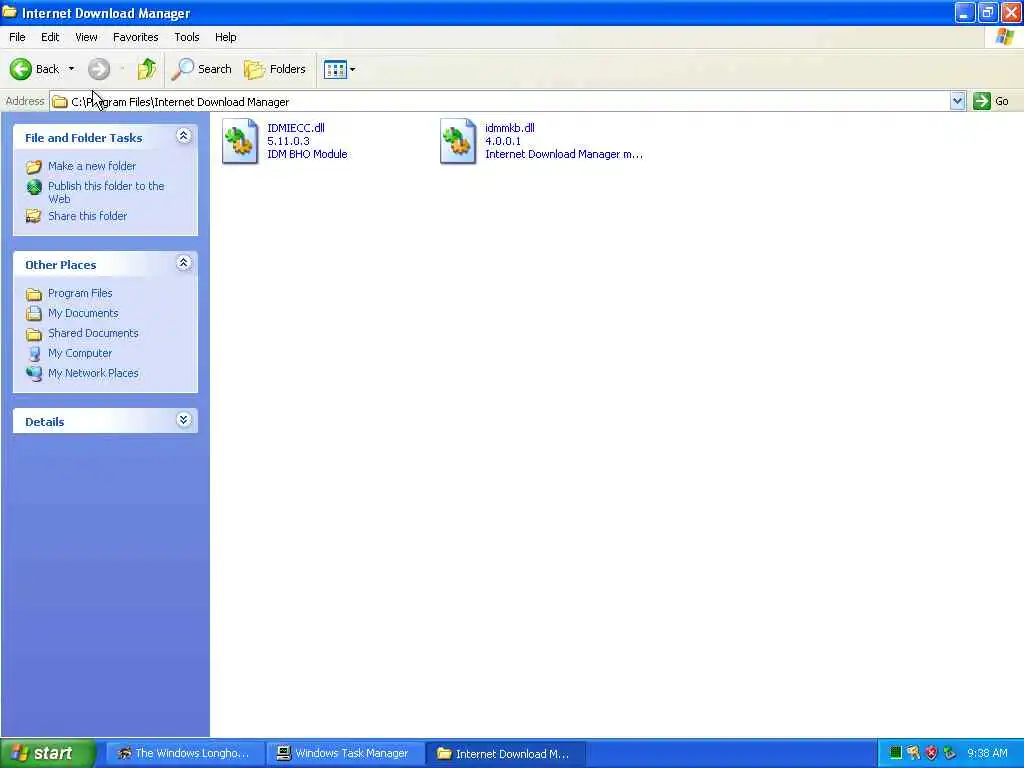Switch to Windows Task Manager taskbar button
The height and width of the screenshot is (768, 1024).
345,753
